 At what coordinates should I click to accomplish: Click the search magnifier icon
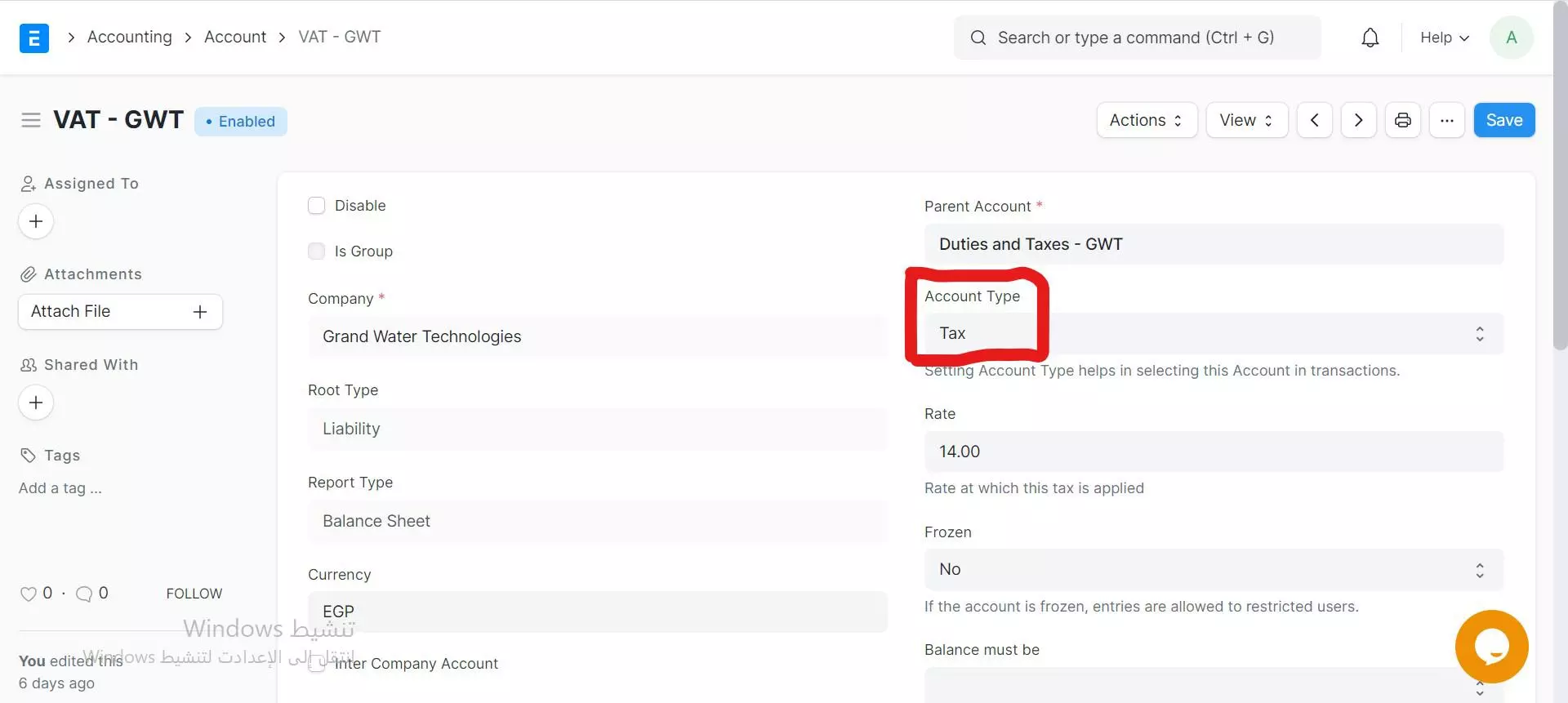978,38
